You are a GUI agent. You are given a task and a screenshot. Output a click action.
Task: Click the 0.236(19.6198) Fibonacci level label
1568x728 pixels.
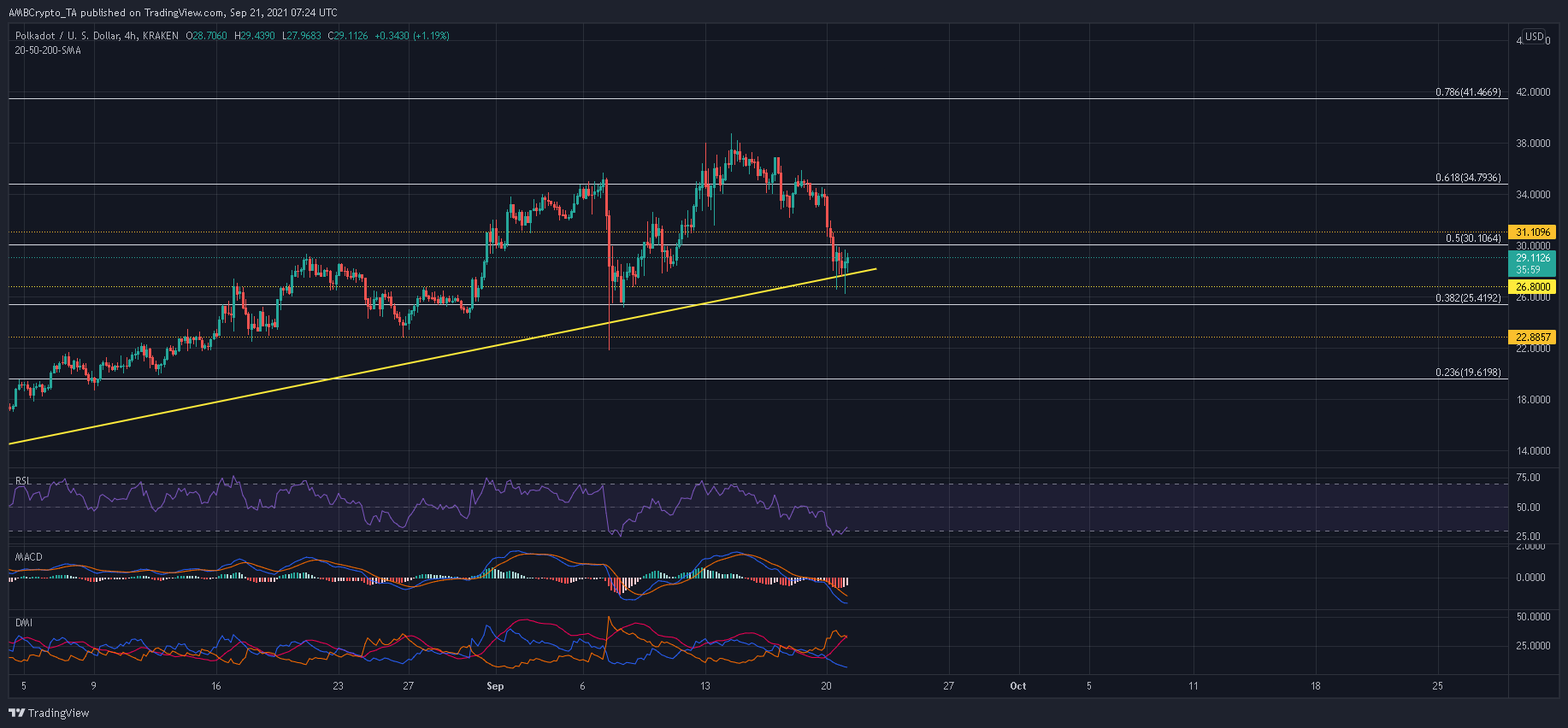pos(1468,373)
